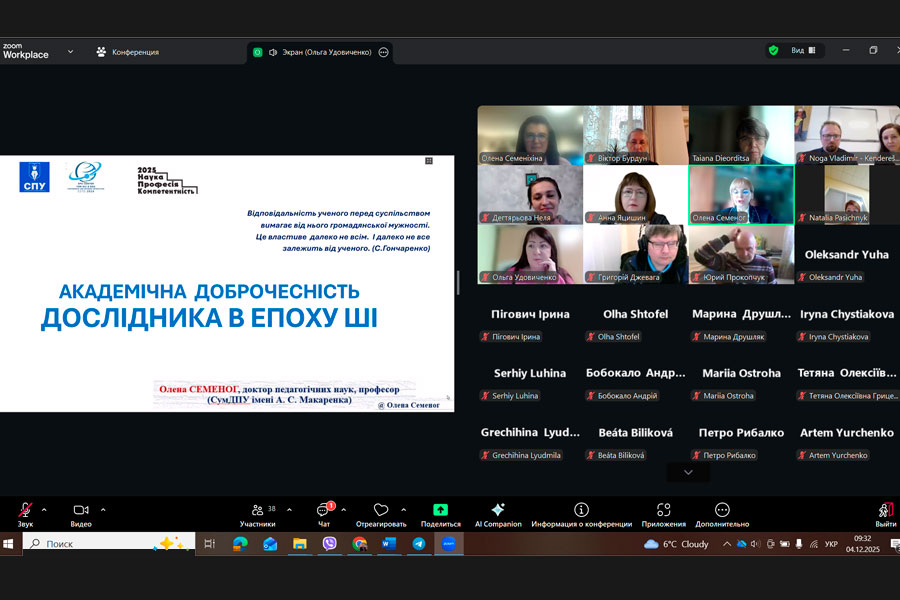This screenshot has width=900, height=600.
Task: Select Григорій Джевага video thumbnail
Action: (636, 254)
